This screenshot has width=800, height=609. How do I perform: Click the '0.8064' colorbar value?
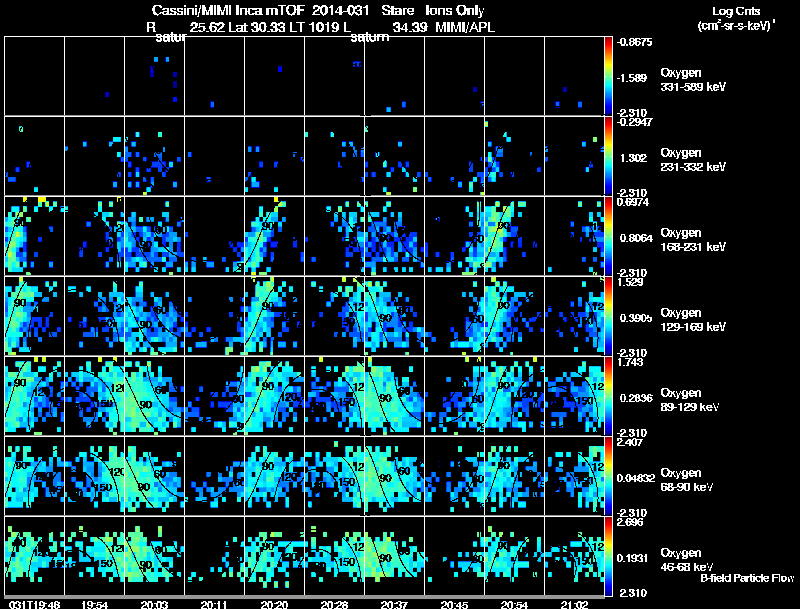coord(636,238)
